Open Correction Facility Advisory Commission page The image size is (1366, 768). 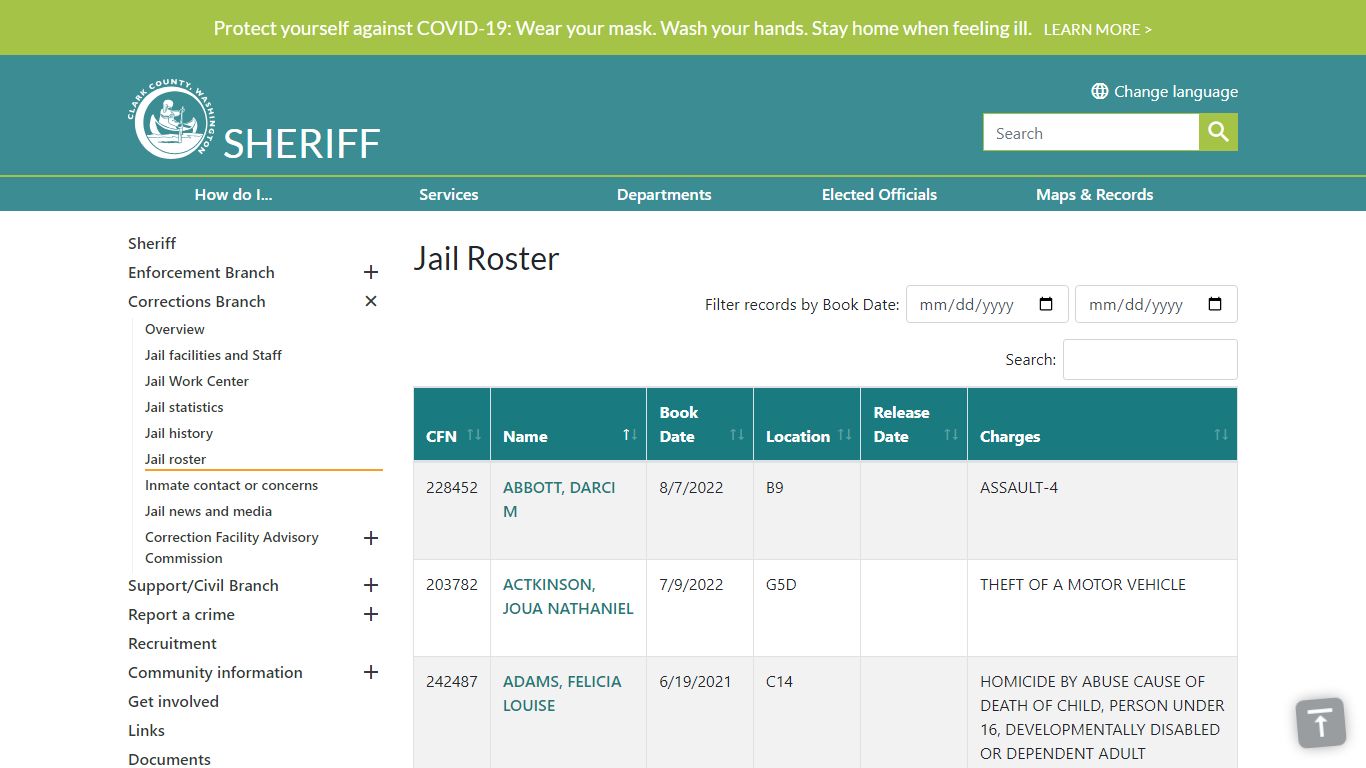click(232, 547)
